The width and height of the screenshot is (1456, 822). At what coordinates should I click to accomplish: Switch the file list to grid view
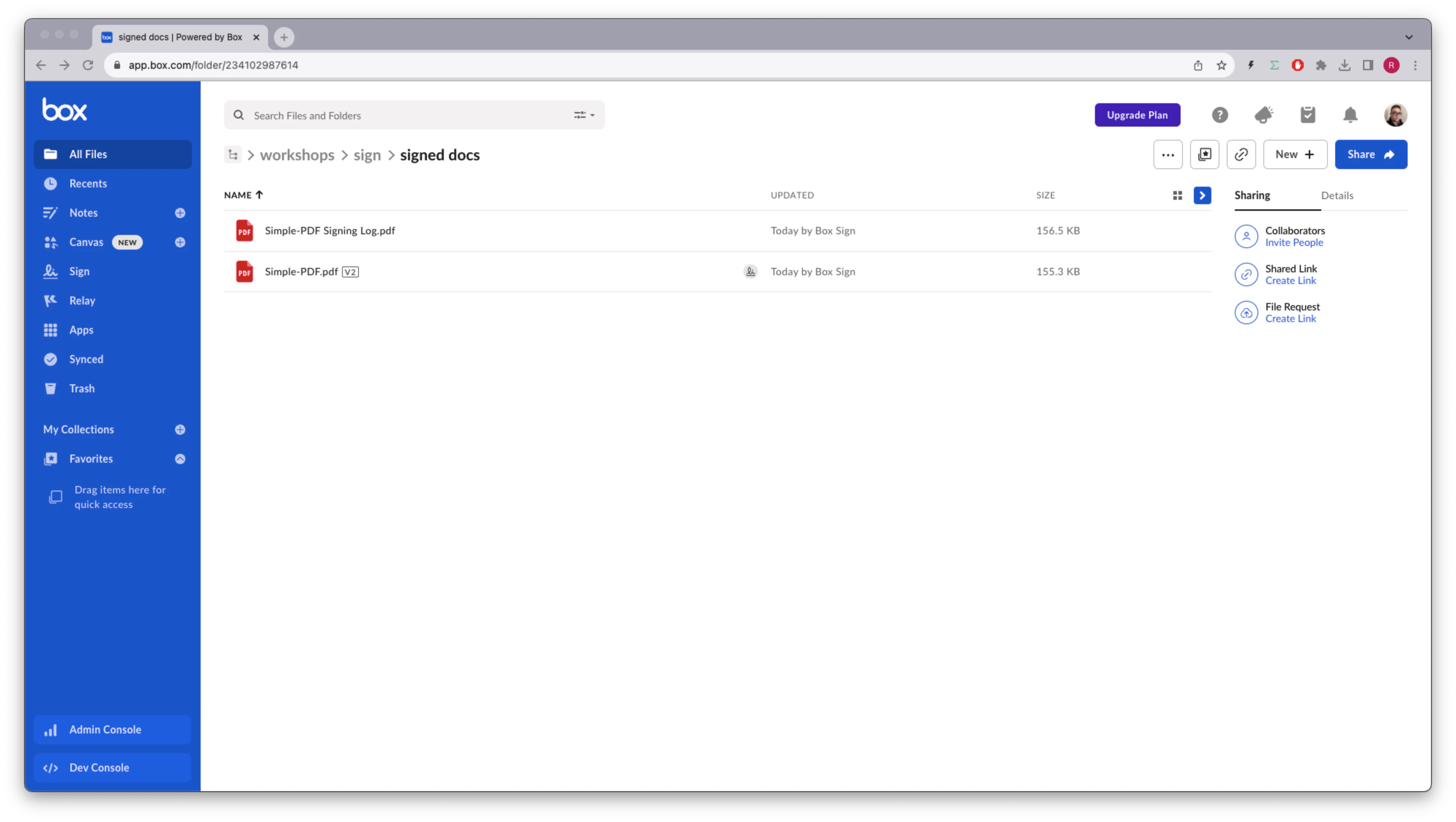pos(1177,195)
